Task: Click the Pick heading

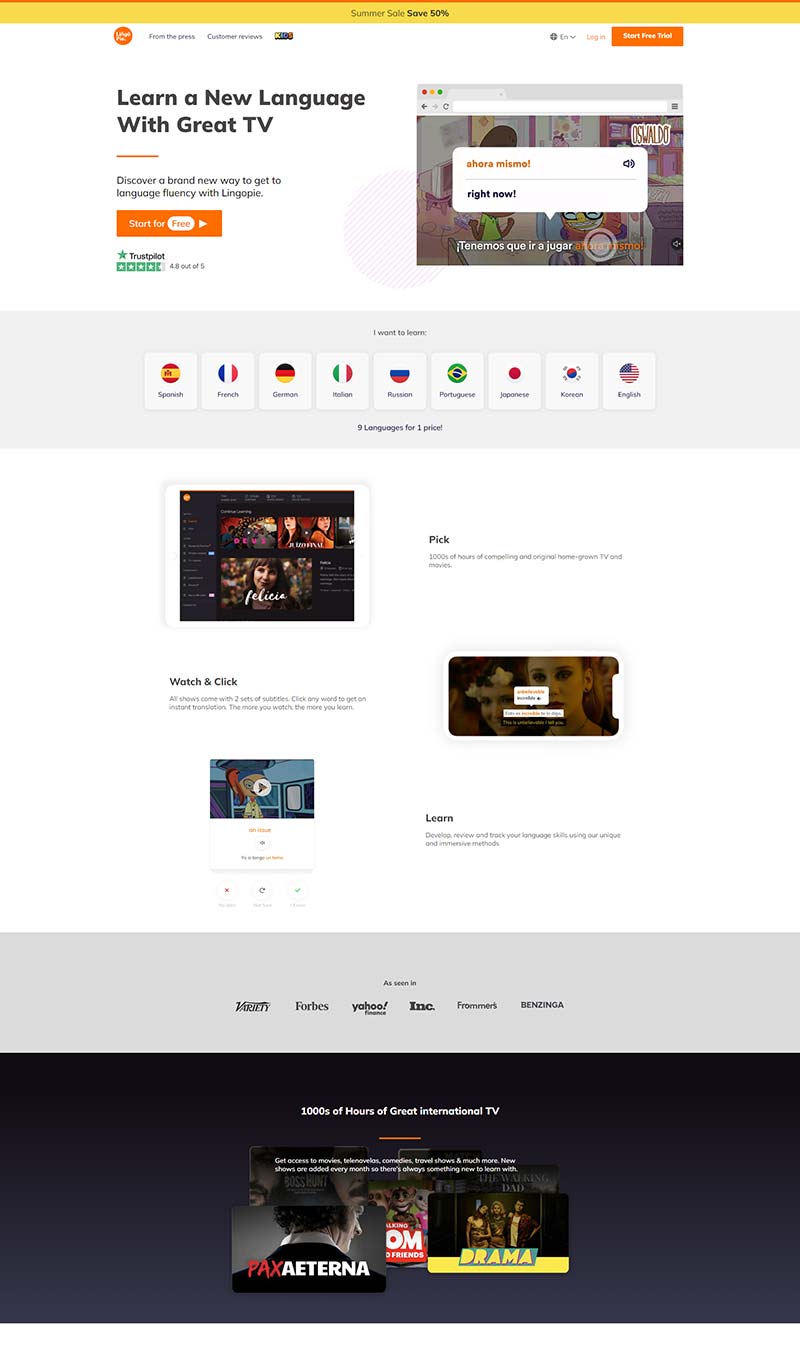Action: pos(439,540)
